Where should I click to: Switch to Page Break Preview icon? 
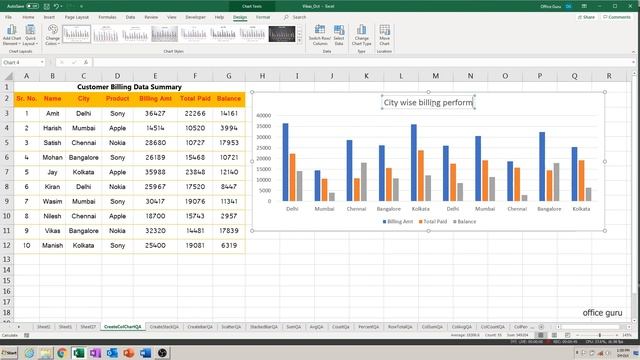(567, 335)
